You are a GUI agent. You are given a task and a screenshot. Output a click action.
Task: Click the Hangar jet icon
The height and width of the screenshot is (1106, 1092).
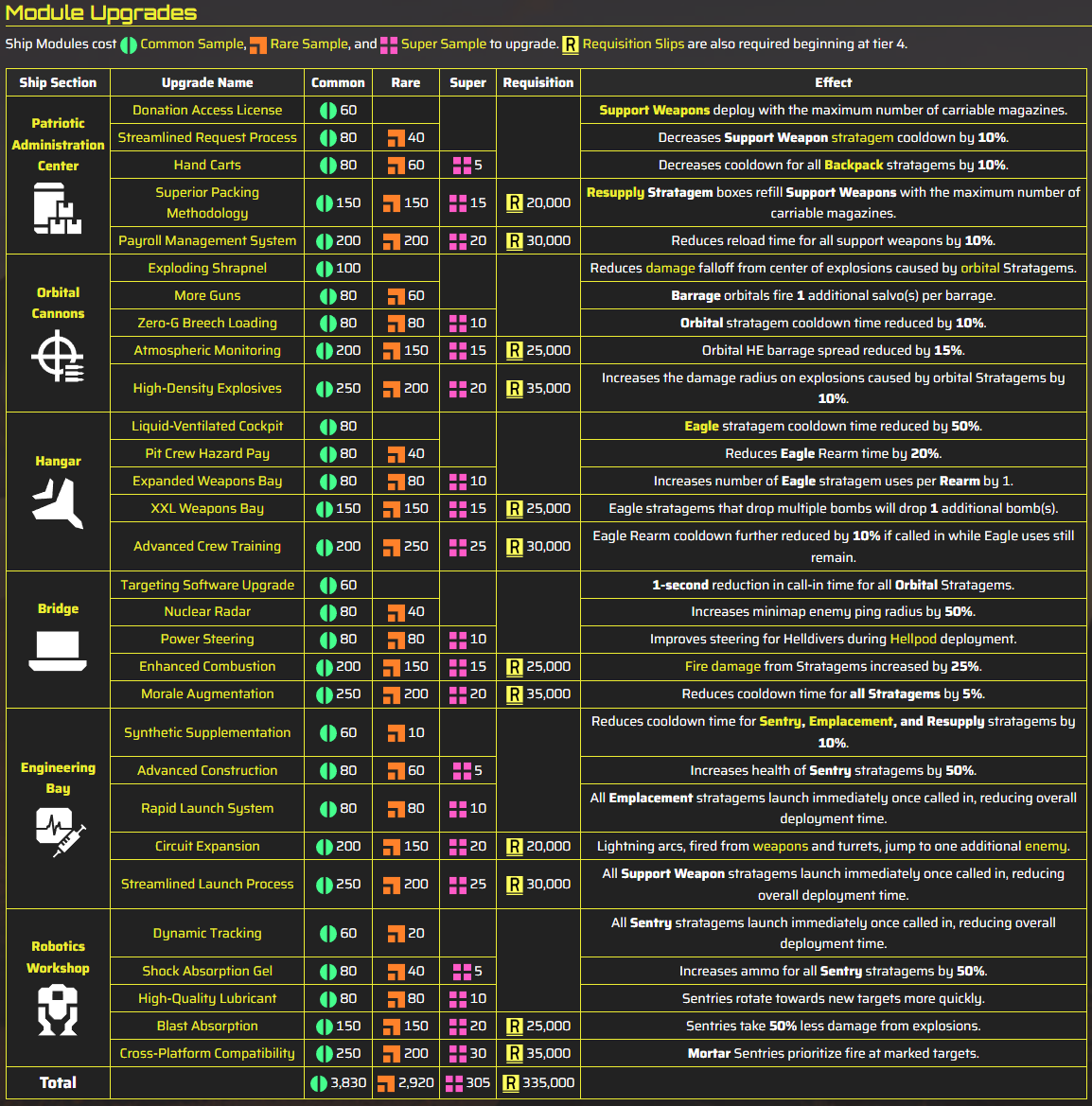click(58, 503)
